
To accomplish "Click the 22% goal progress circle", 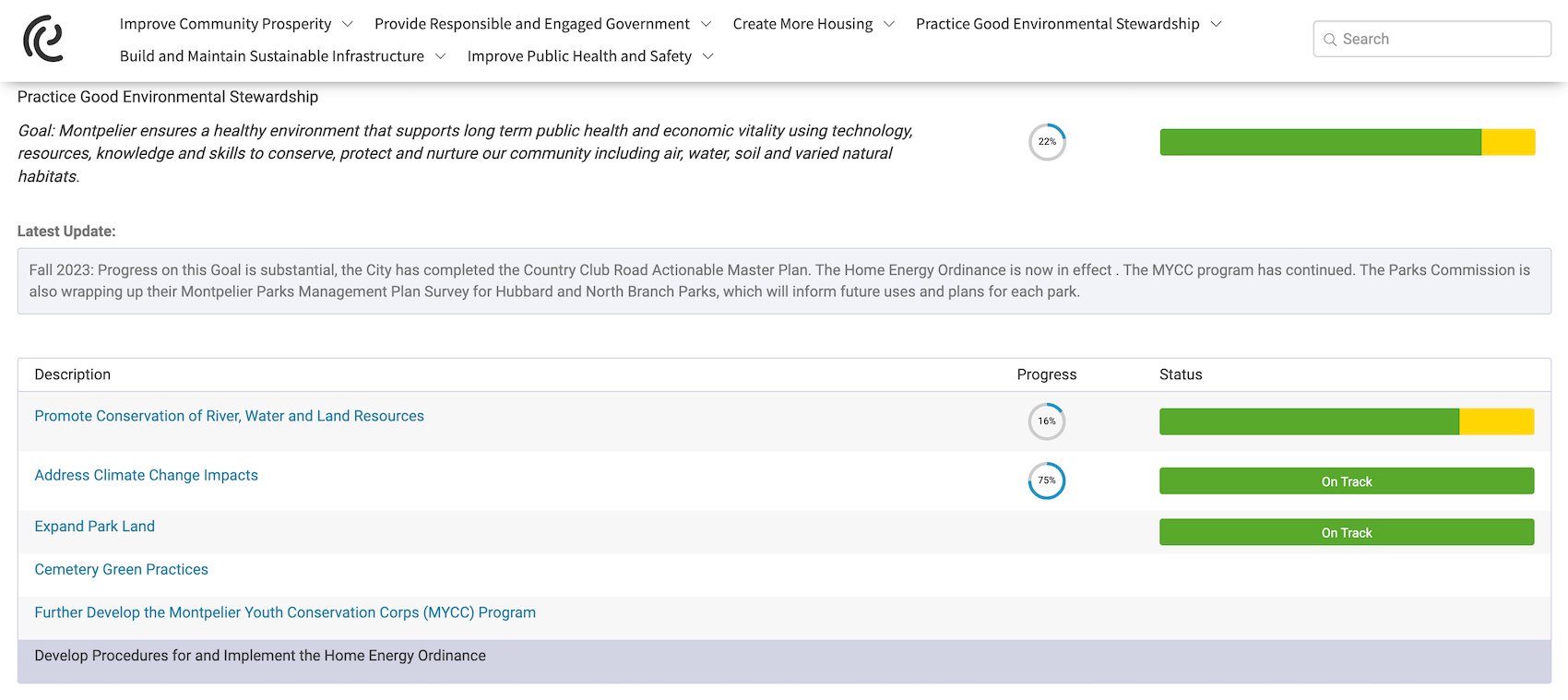I will tap(1047, 142).
